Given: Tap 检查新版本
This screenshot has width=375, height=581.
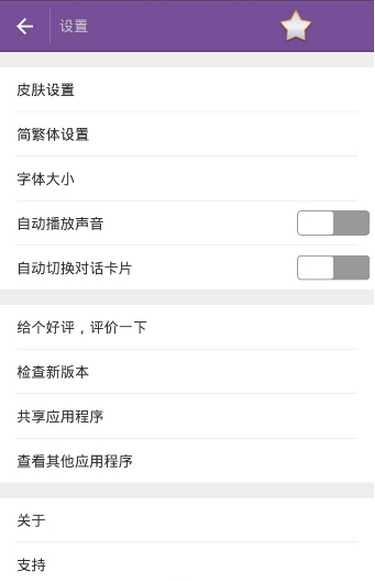Looking at the screenshot, I should [187, 372].
